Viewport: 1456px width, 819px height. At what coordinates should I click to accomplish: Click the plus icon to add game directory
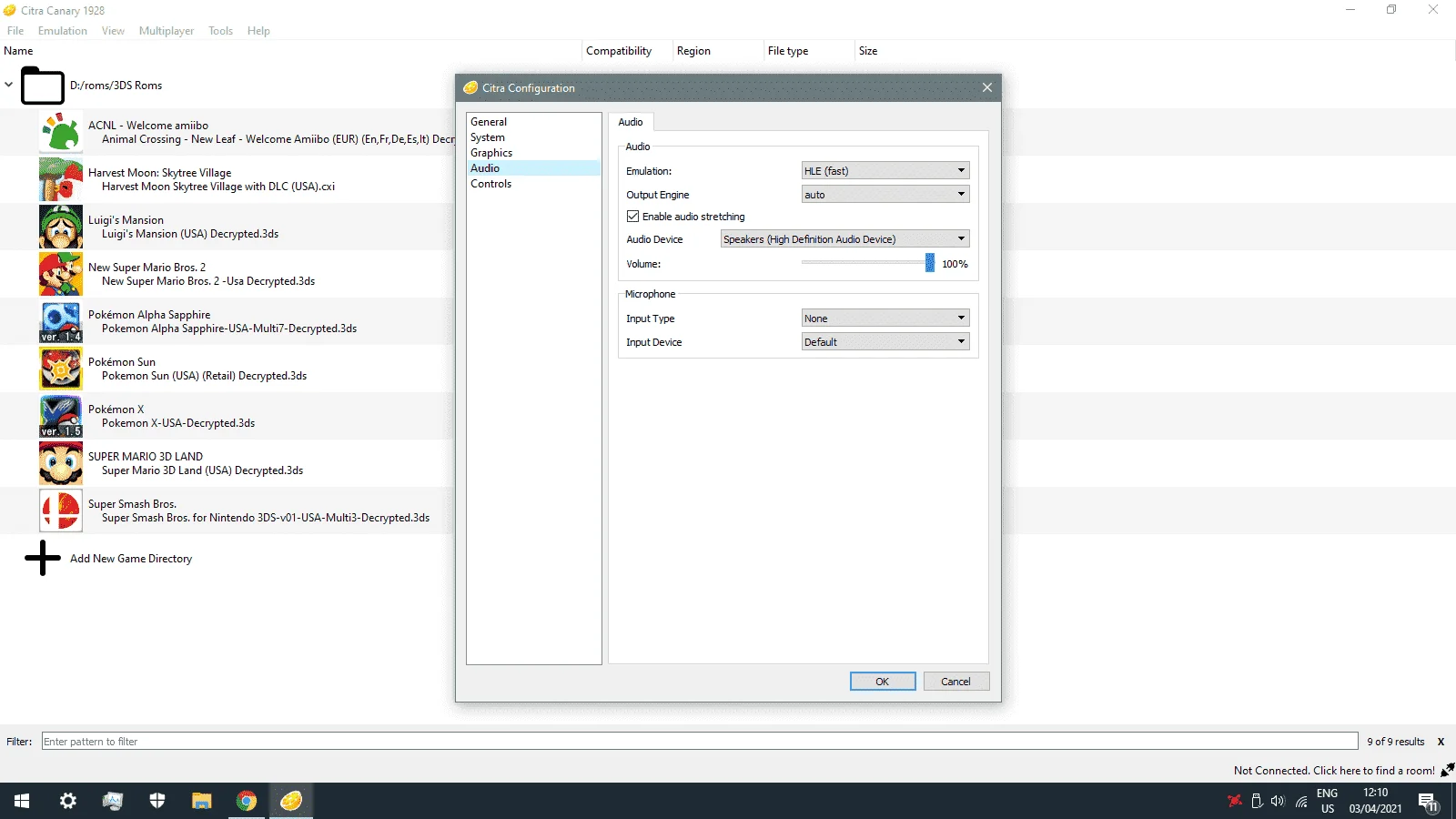[43, 559]
